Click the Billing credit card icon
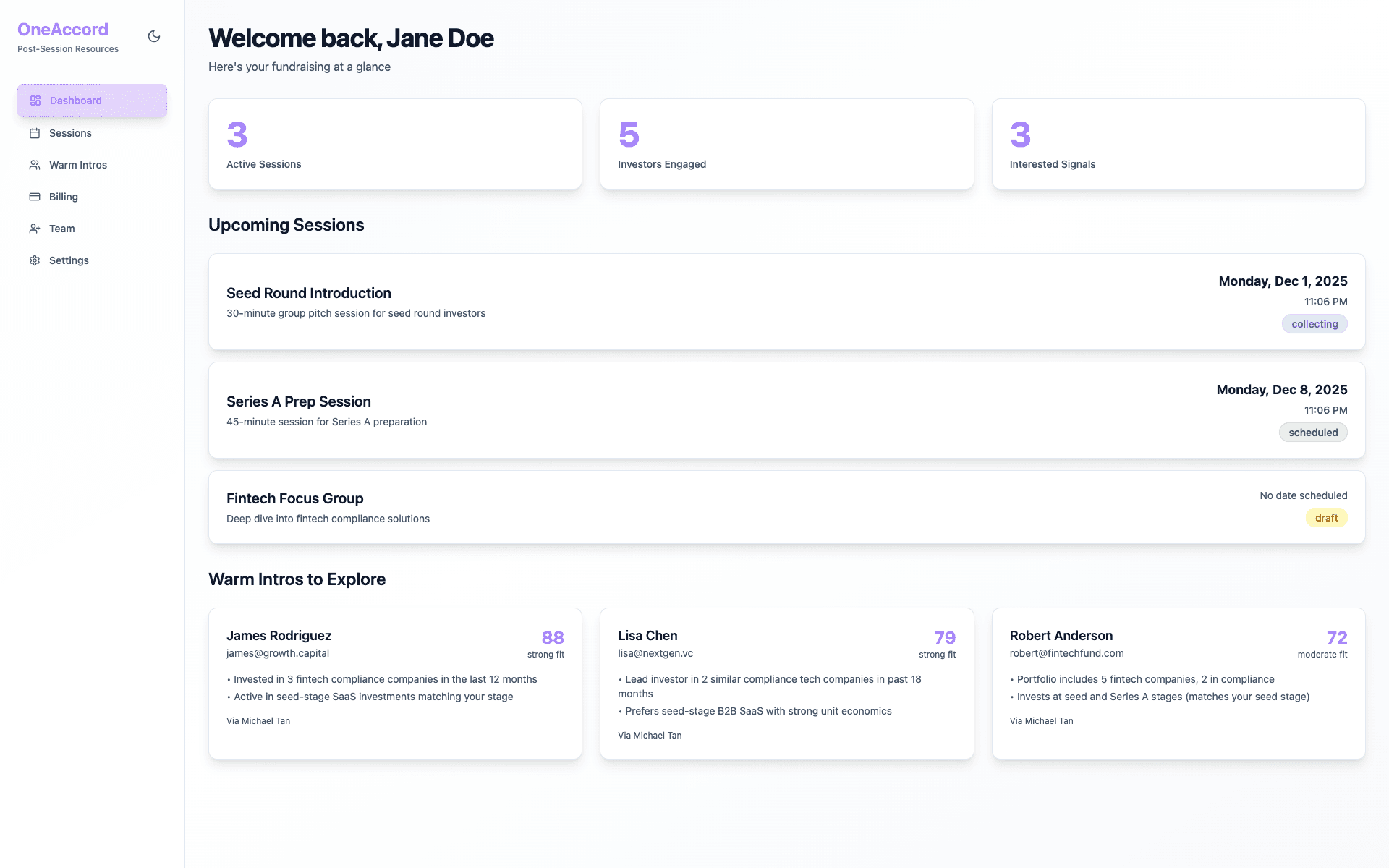This screenshot has height=868, width=1389. tap(35, 197)
